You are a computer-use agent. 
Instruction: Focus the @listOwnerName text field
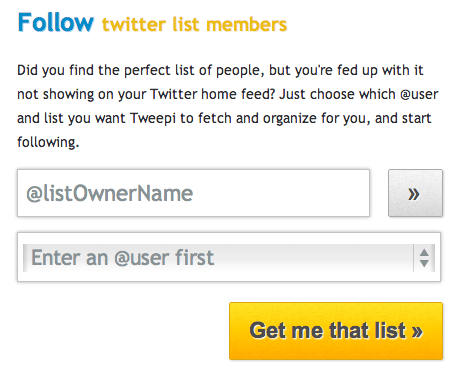click(x=193, y=193)
